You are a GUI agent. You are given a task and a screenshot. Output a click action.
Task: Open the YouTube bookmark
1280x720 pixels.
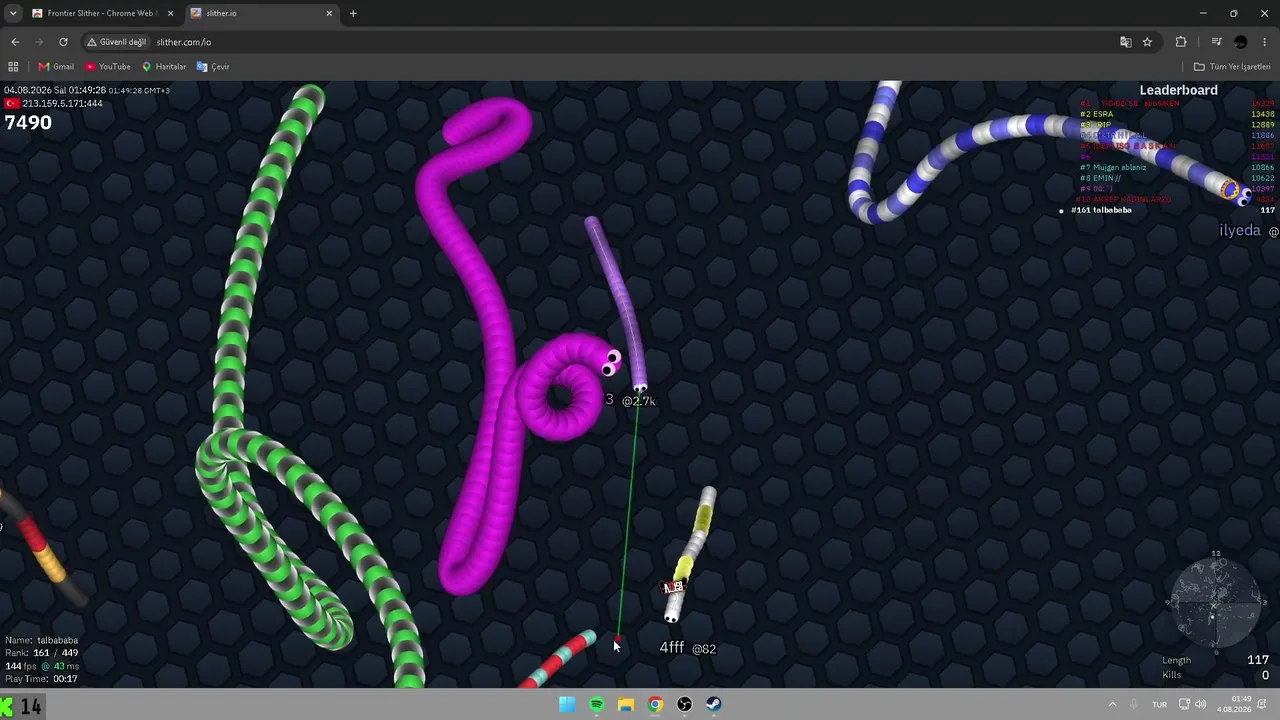point(108,67)
